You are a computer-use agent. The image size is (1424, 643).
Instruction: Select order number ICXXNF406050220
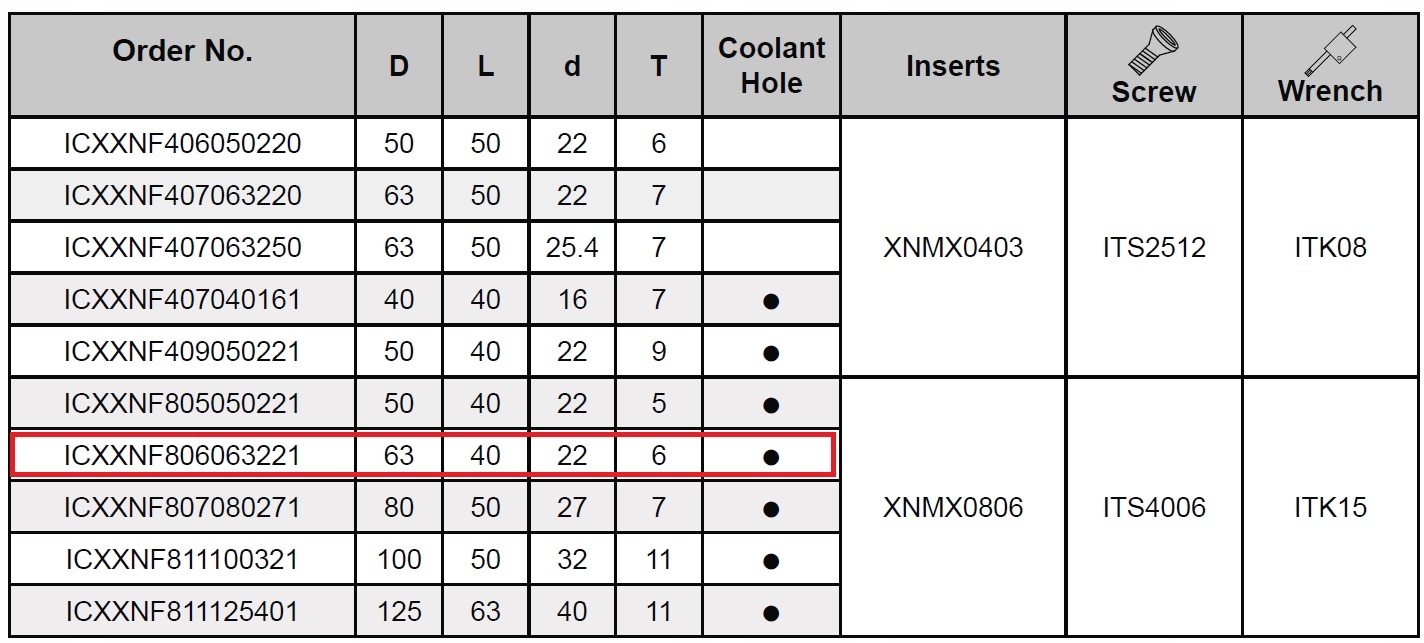pos(182,144)
